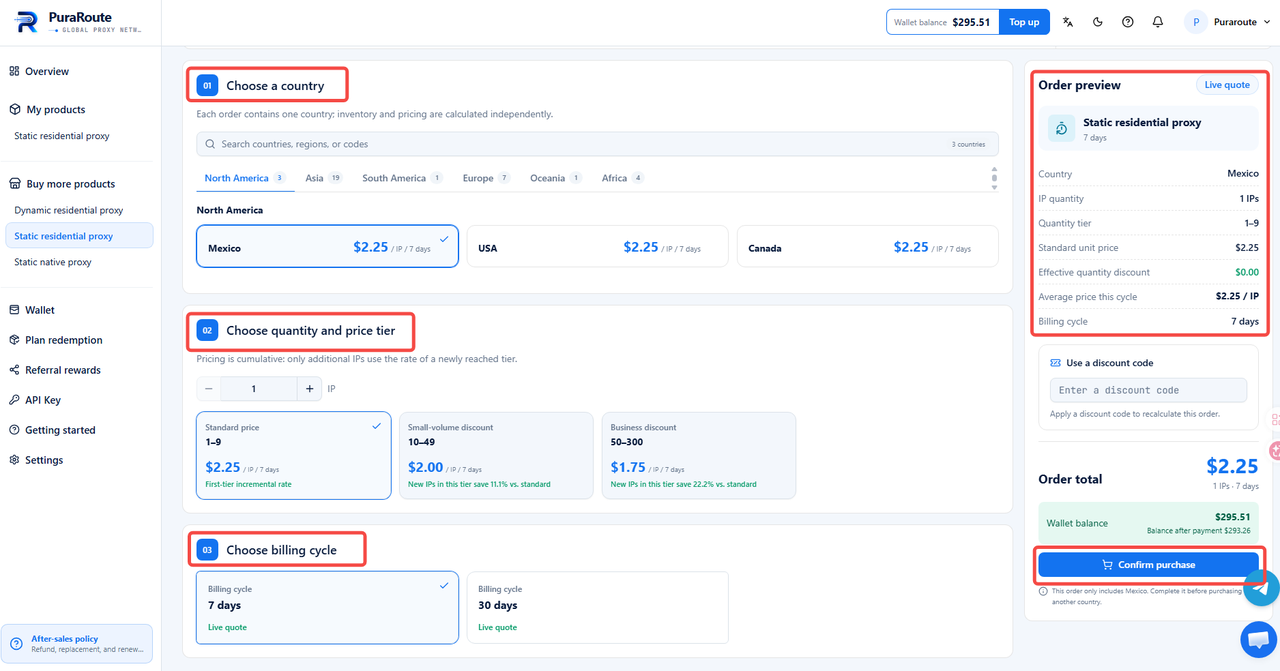Select the Mexico country card
This screenshot has height=671, width=1280.
327,247
